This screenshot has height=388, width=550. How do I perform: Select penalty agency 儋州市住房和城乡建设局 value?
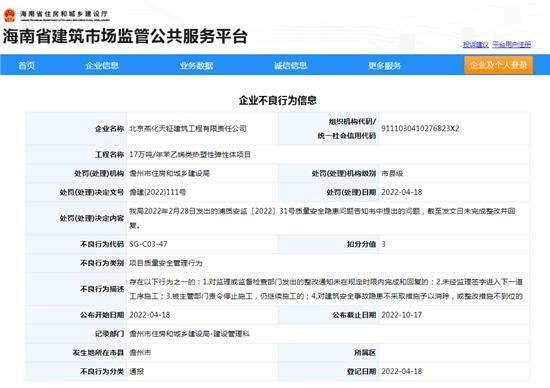click(x=169, y=173)
